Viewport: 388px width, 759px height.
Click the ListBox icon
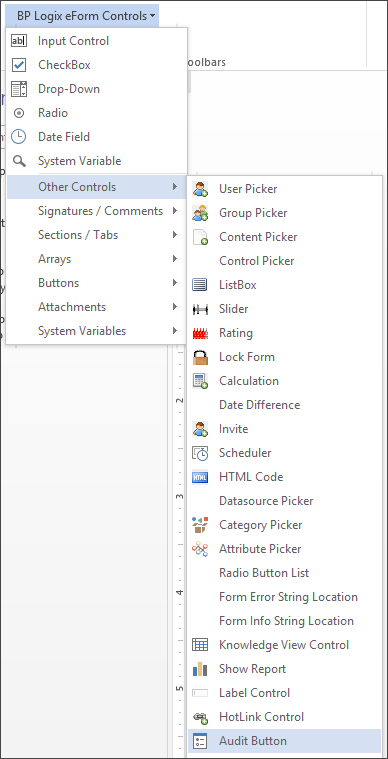pos(200,285)
